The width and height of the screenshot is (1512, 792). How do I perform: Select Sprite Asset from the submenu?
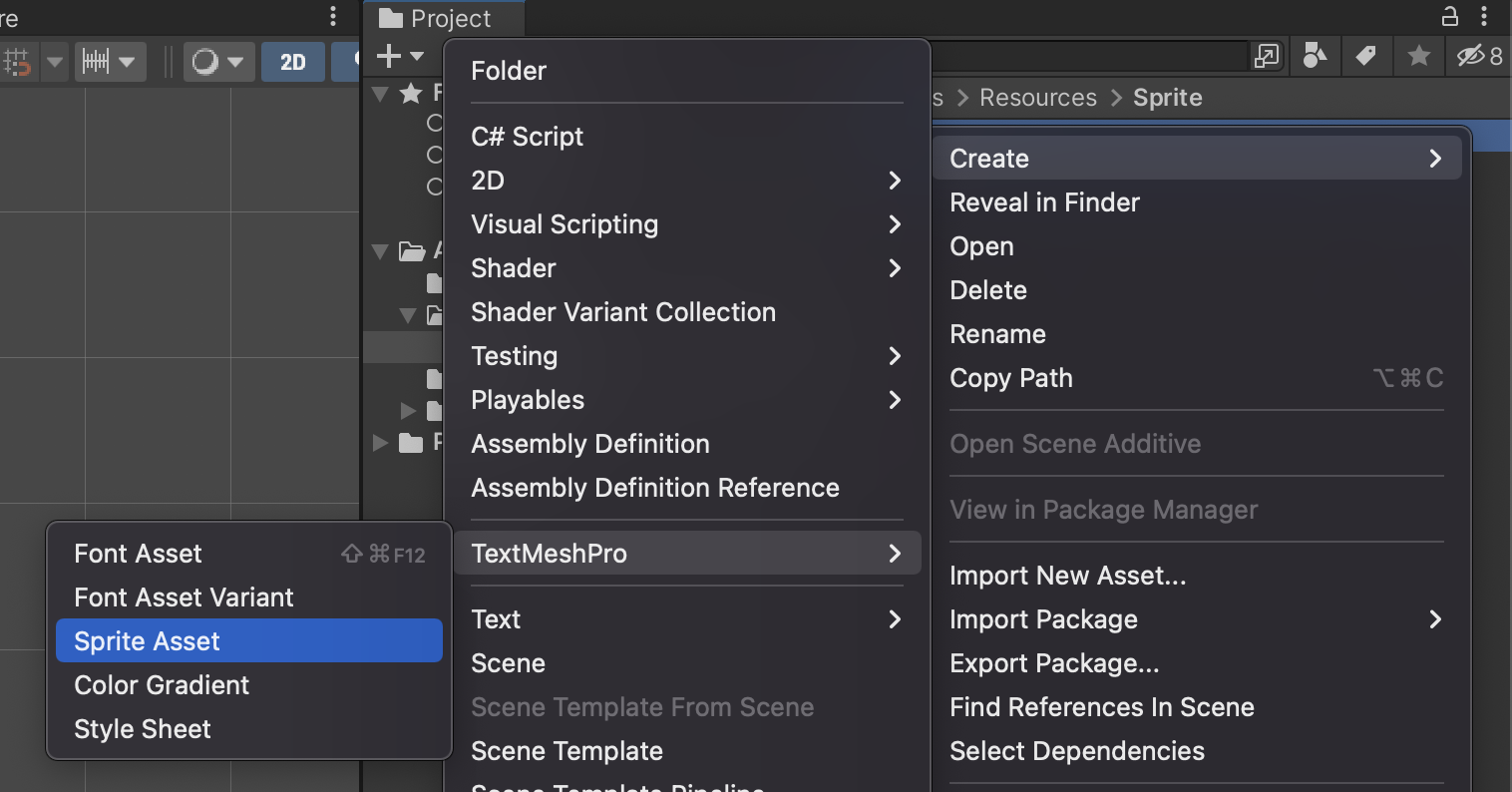tap(148, 640)
